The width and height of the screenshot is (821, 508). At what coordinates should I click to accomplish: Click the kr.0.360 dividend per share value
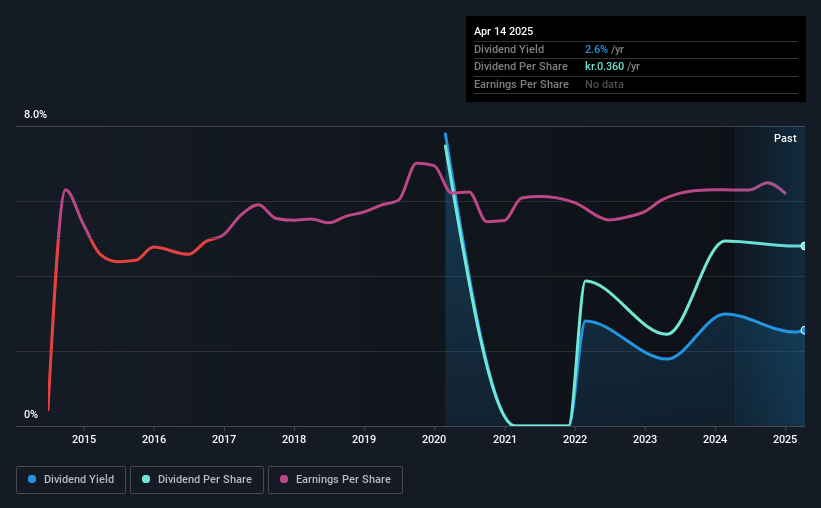604,67
